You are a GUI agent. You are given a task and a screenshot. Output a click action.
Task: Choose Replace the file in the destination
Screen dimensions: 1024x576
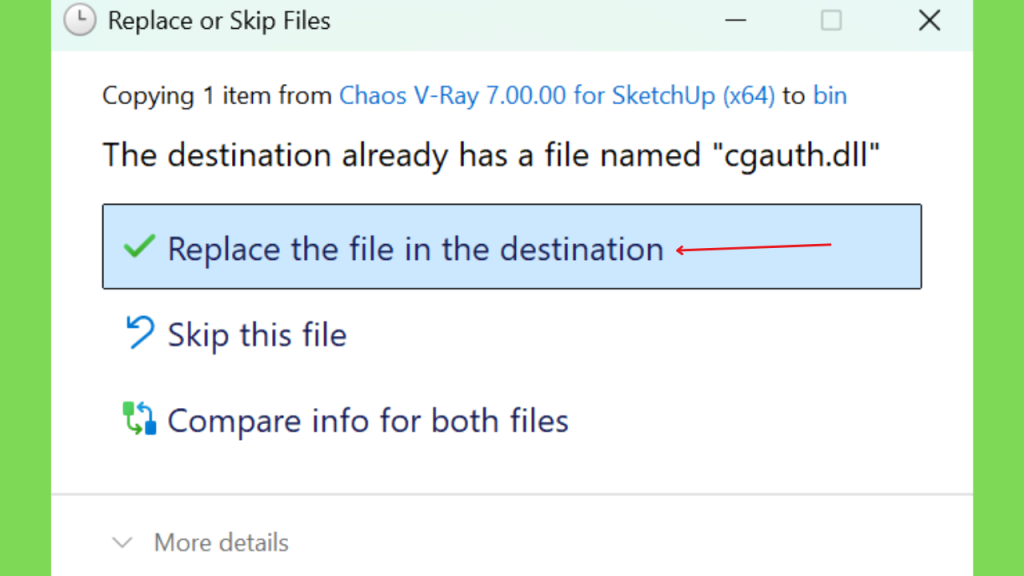coord(512,246)
